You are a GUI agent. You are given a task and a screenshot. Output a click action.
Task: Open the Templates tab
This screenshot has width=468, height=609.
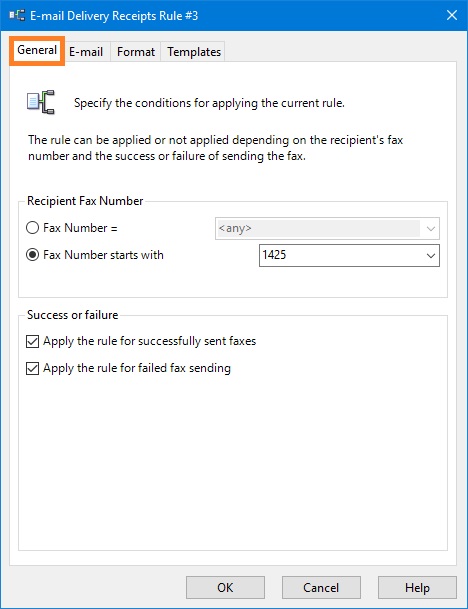(x=193, y=52)
